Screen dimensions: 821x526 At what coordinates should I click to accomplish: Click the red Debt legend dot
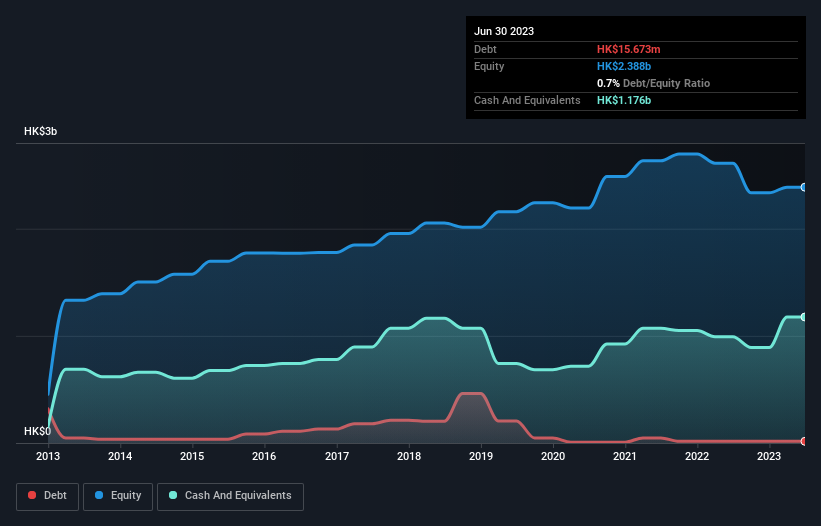pyautogui.click(x=32, y=495)
